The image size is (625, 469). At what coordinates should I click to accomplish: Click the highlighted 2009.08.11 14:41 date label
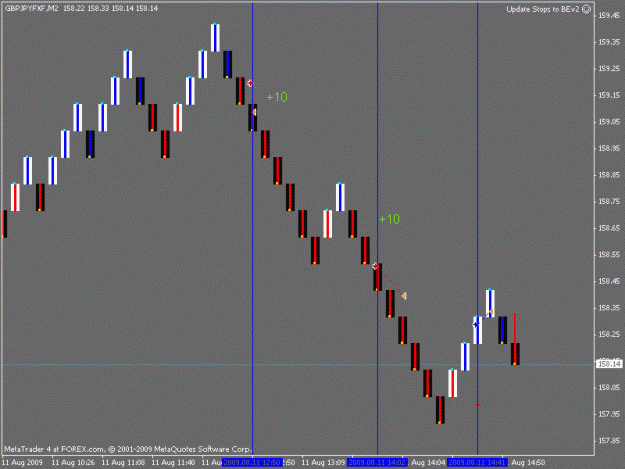tap(477, 462)
